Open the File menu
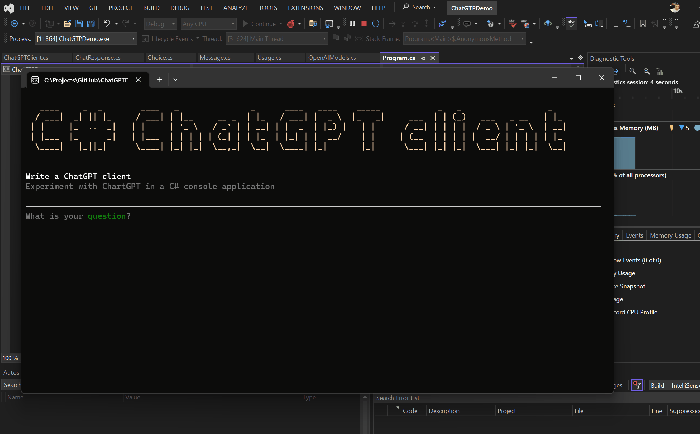700x434 pixels. tap(24, 8)
